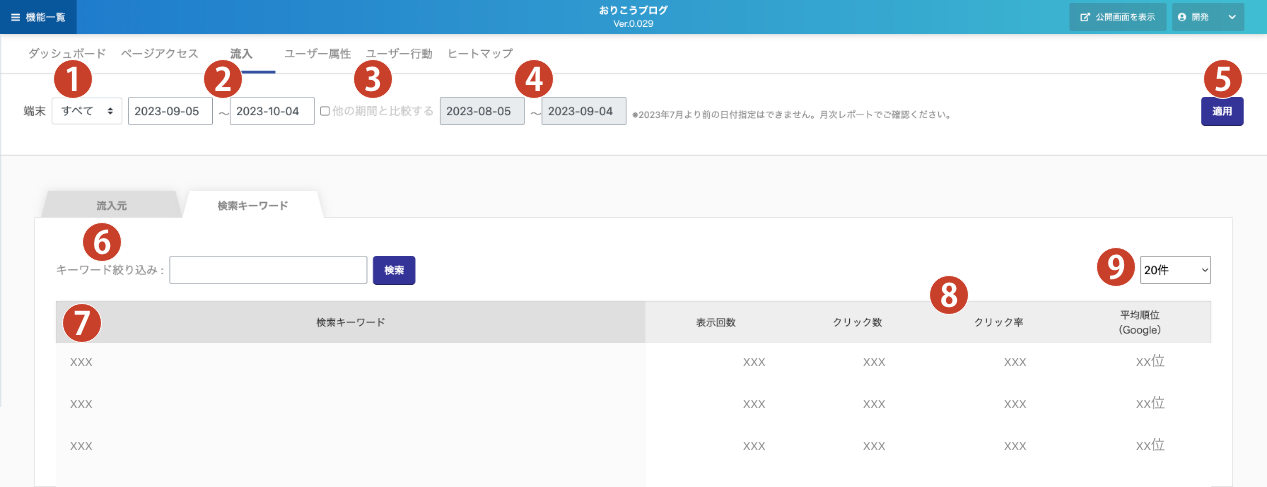Viewport: 1267px width, 487px height.
Task: Go to the ユーザー行動 tab
Action: tap(399, 53)
